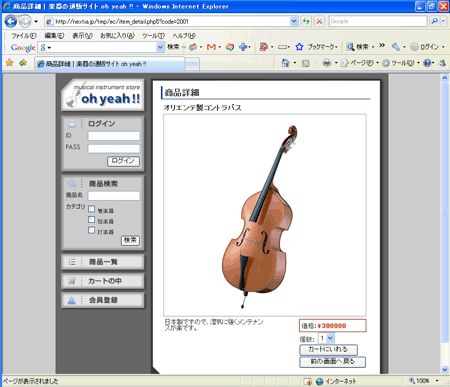Screen dimensions: 450x387
Task: Refresh the page using green arrows icon
Action: tap(306, 21)
